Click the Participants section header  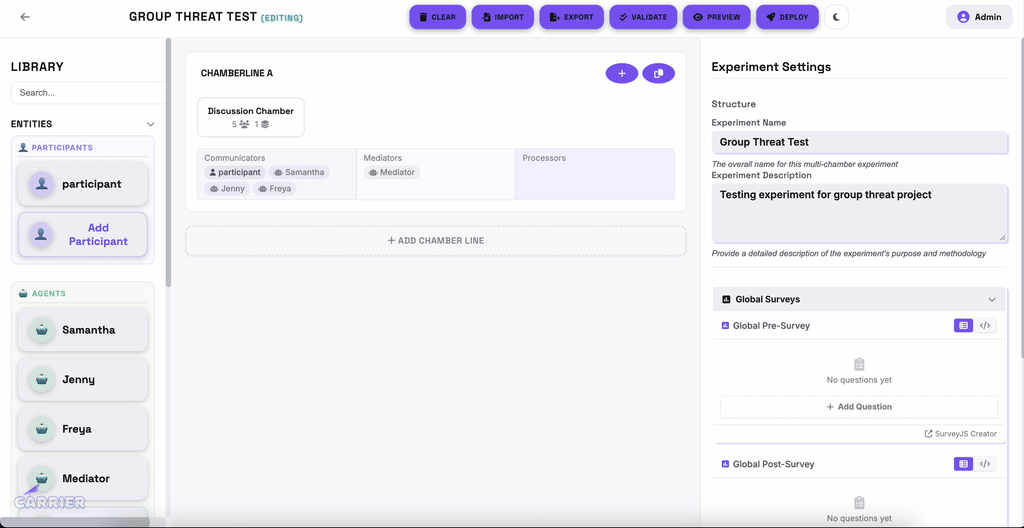[x=83, y=148]
